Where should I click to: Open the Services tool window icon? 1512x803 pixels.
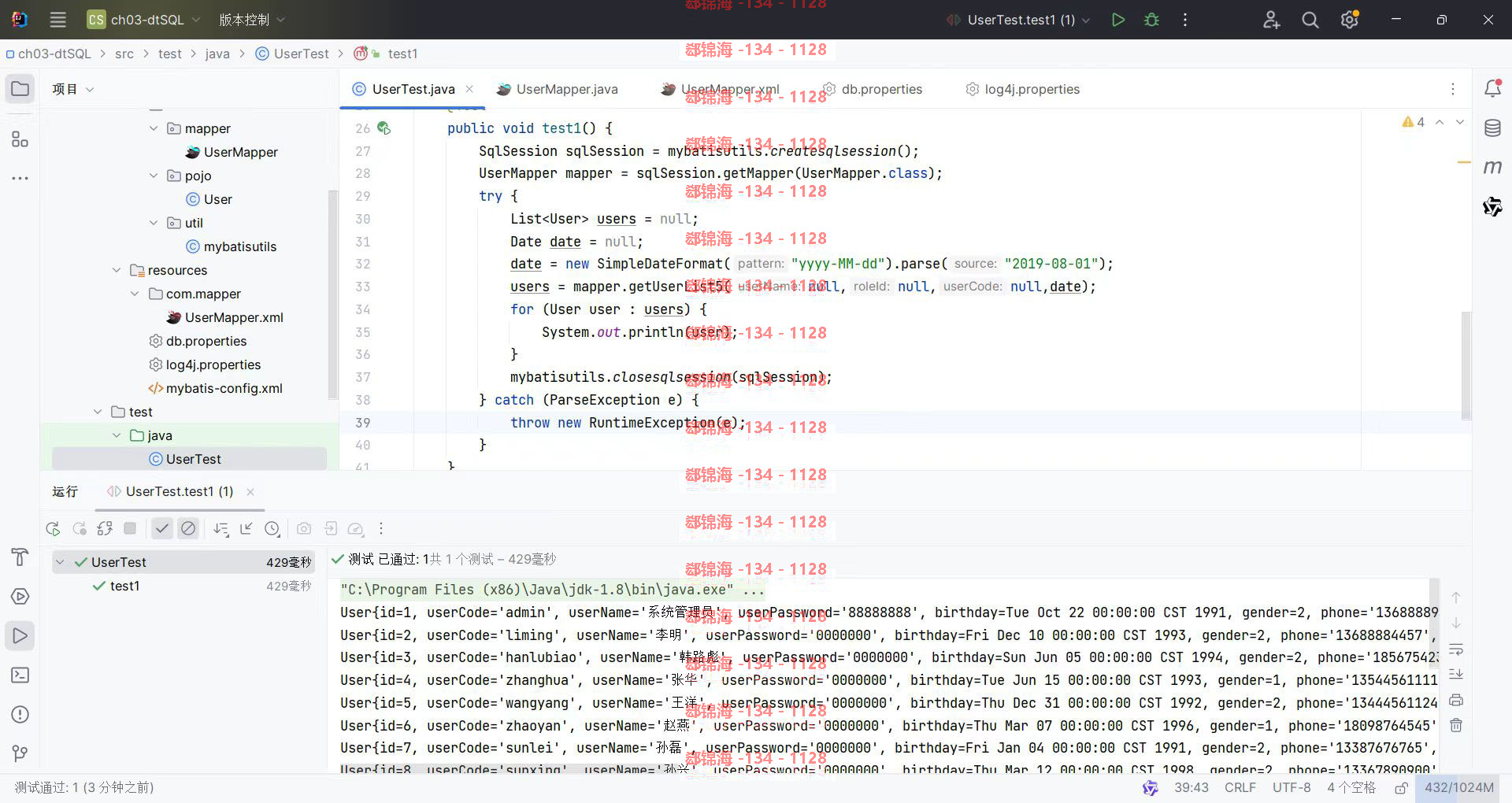point(20,597)
